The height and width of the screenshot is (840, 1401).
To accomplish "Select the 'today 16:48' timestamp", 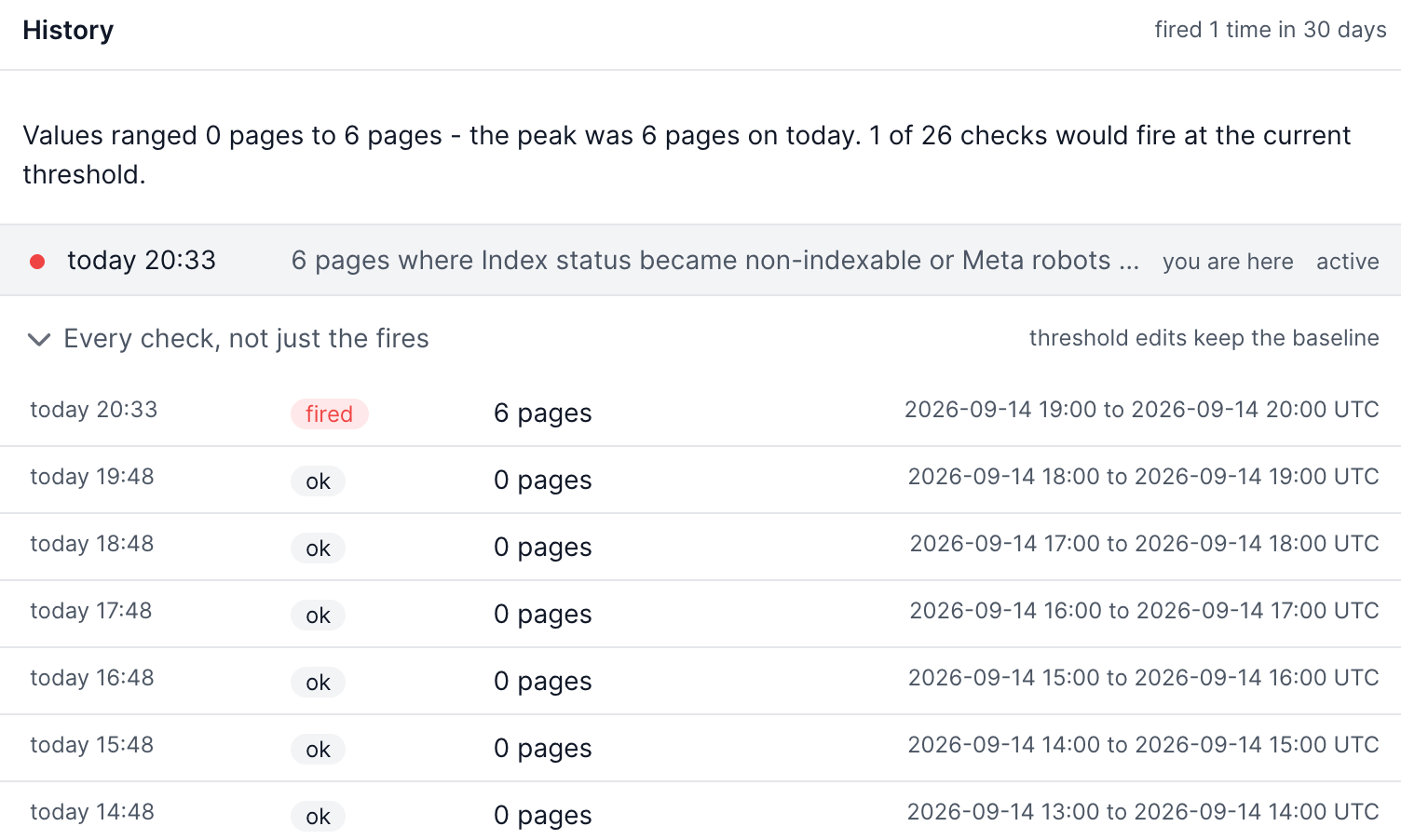I will click(x=92, y=678).
